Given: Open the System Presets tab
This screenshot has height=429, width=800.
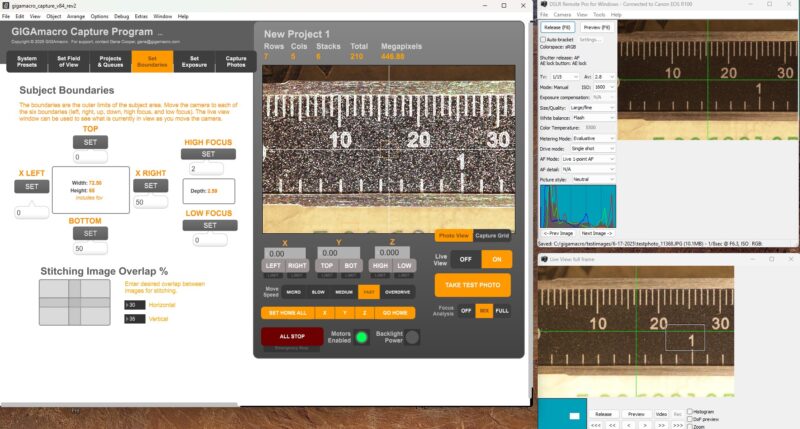Looking at the screenshot, I should [x=27, y=62].
